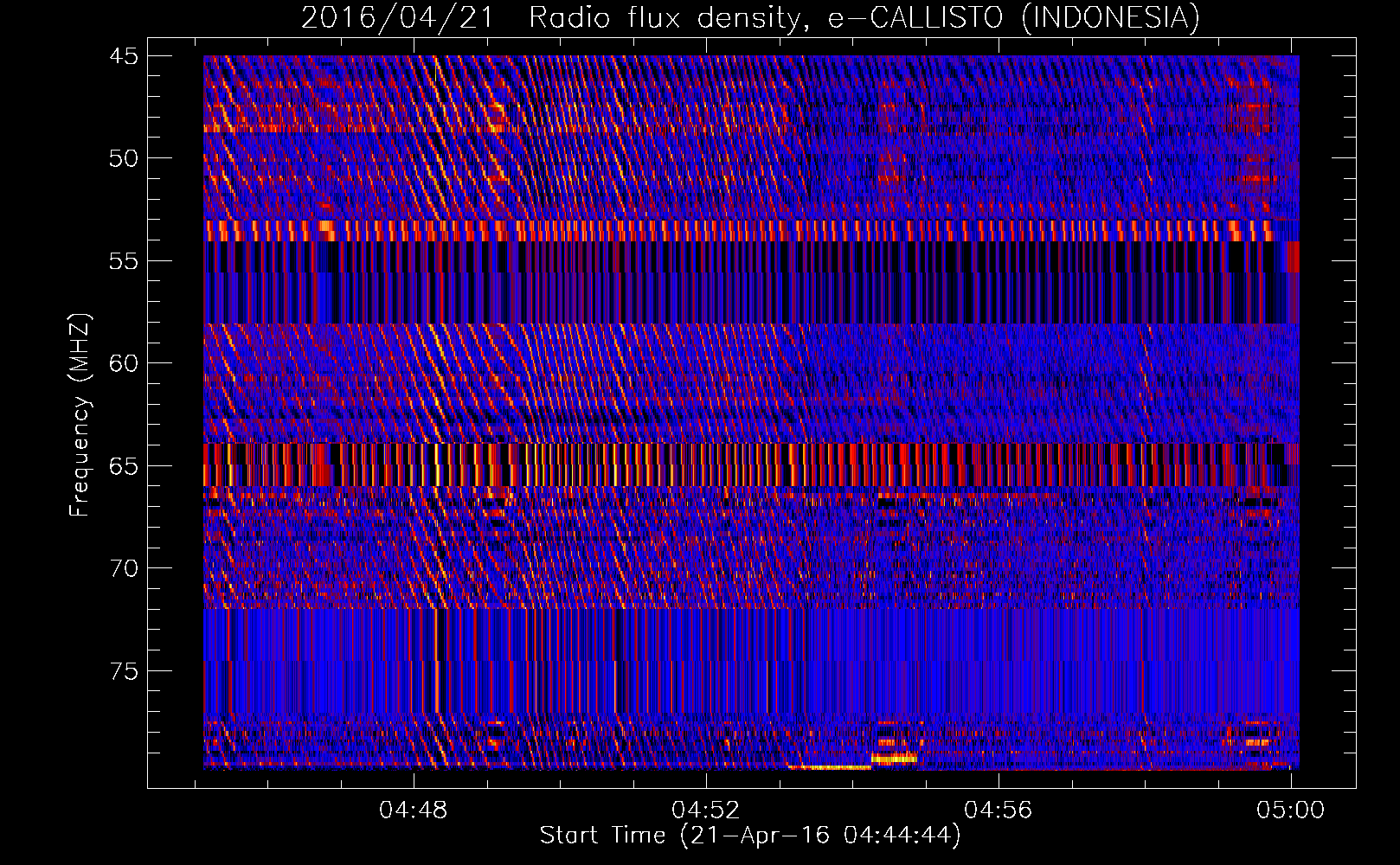Screen dimensions: 1400x865
Task: Click the 04:48 time tick label
Action: [414, 811]
